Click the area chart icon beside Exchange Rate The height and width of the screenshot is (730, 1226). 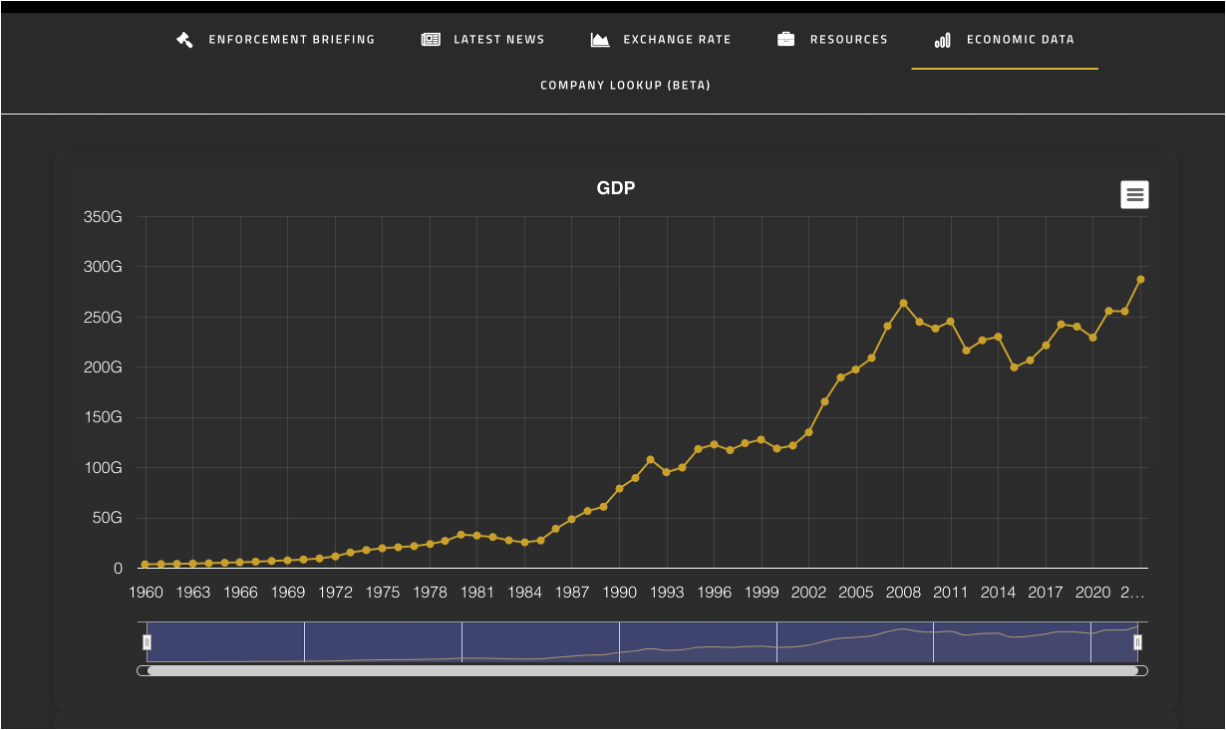click(x=600, y=40)
